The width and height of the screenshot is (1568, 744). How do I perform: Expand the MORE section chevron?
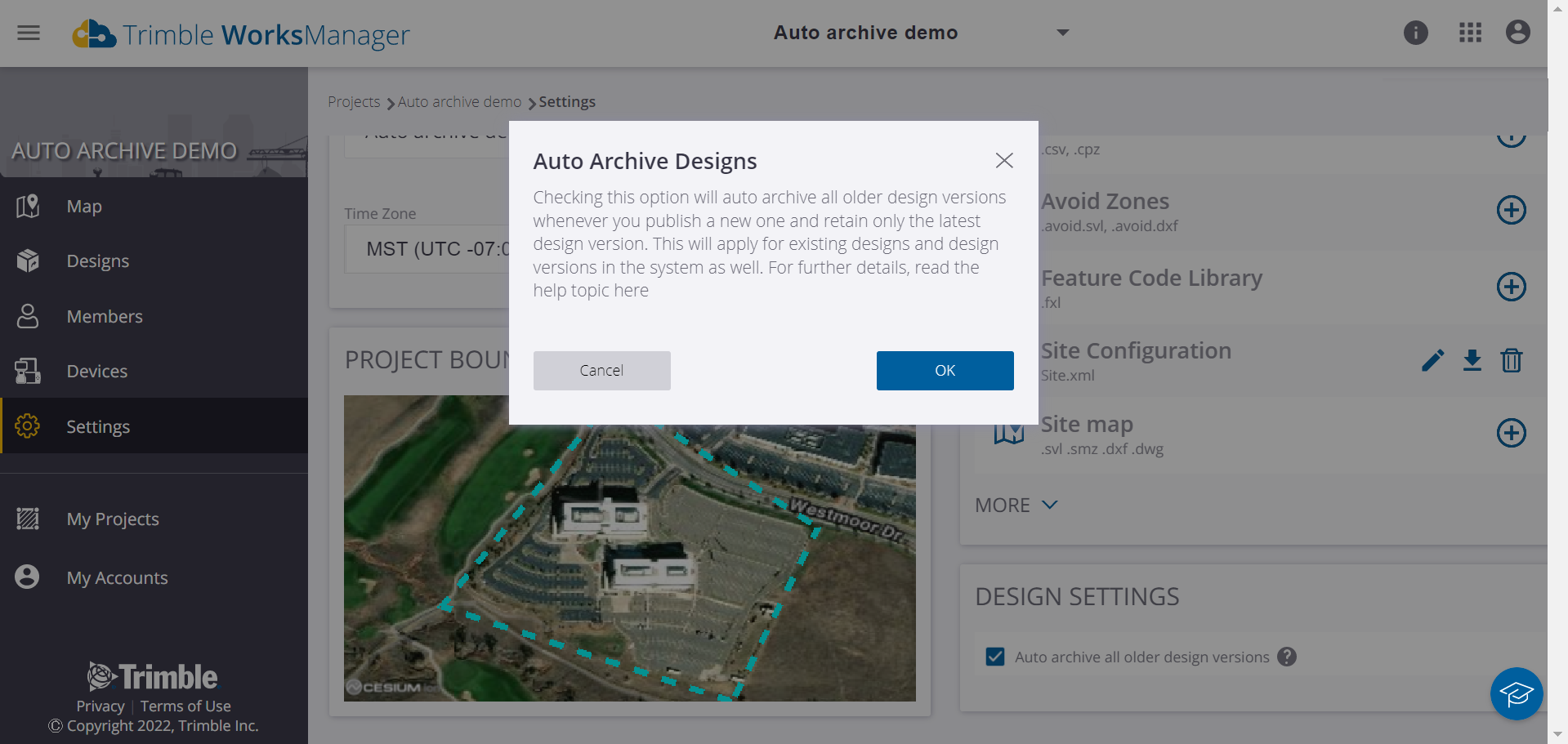coord(1050,505)
